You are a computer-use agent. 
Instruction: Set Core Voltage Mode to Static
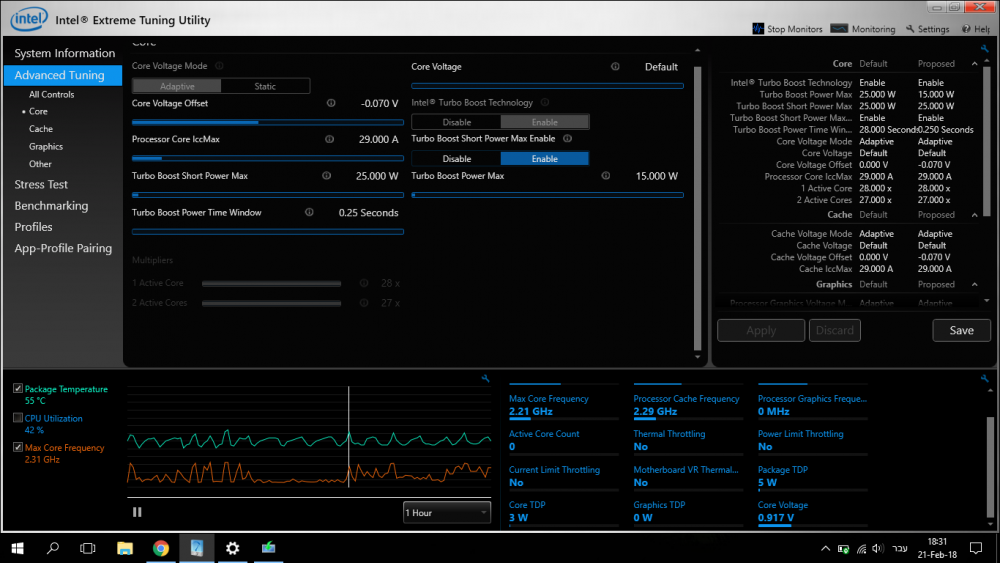point(265,86)
